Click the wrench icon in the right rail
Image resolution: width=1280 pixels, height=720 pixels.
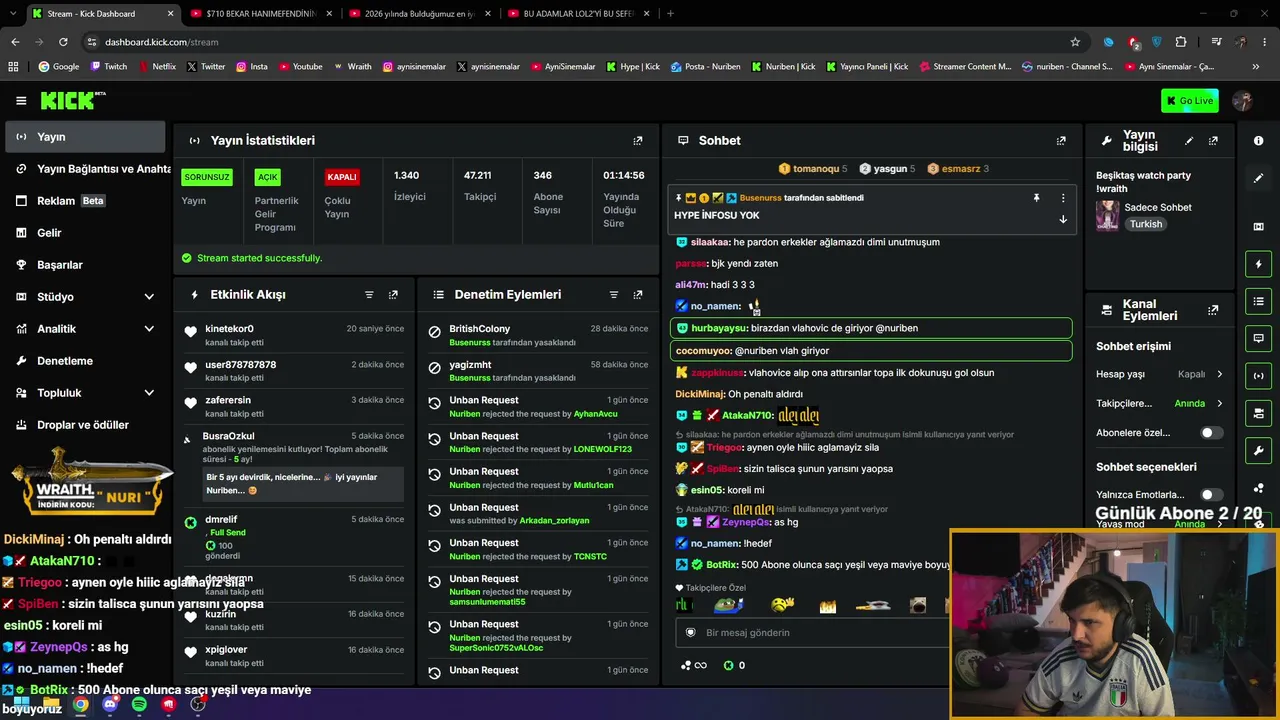point(1259,451)
